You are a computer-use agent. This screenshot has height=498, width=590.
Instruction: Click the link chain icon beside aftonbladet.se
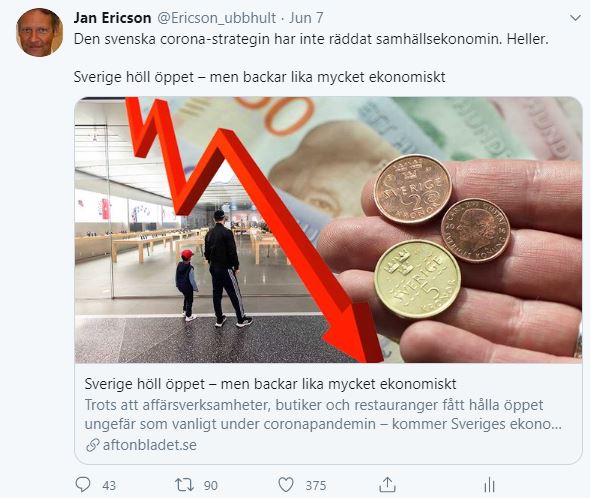pos(92,445)
